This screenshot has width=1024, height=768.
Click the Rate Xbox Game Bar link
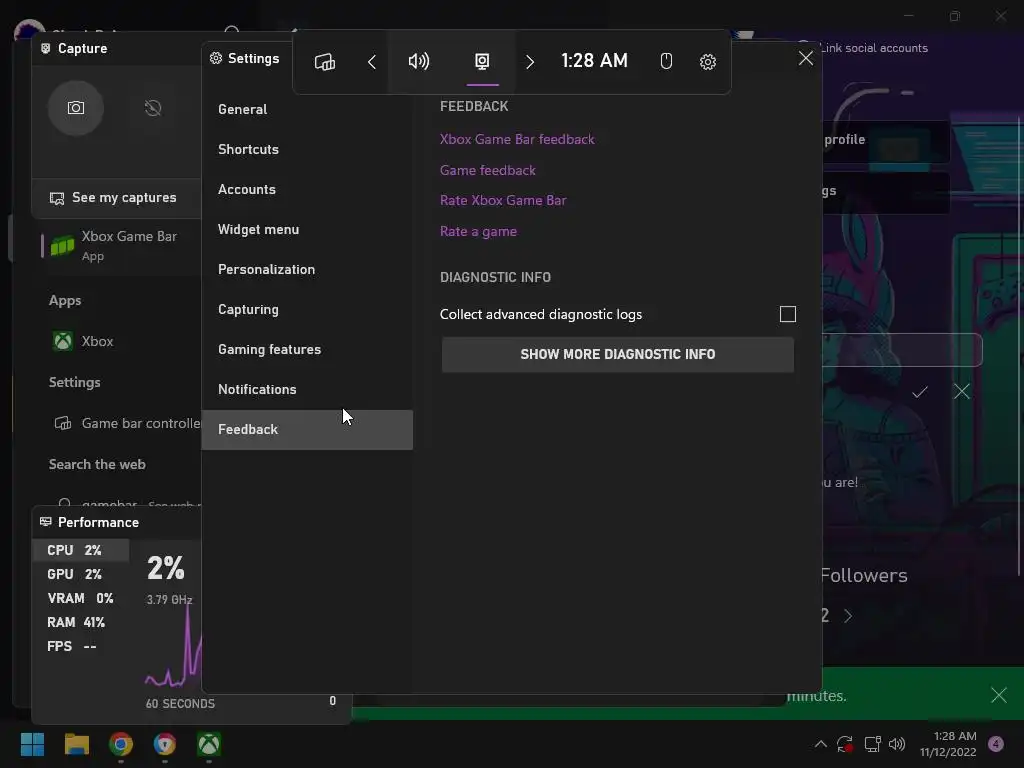coord(503,200)
